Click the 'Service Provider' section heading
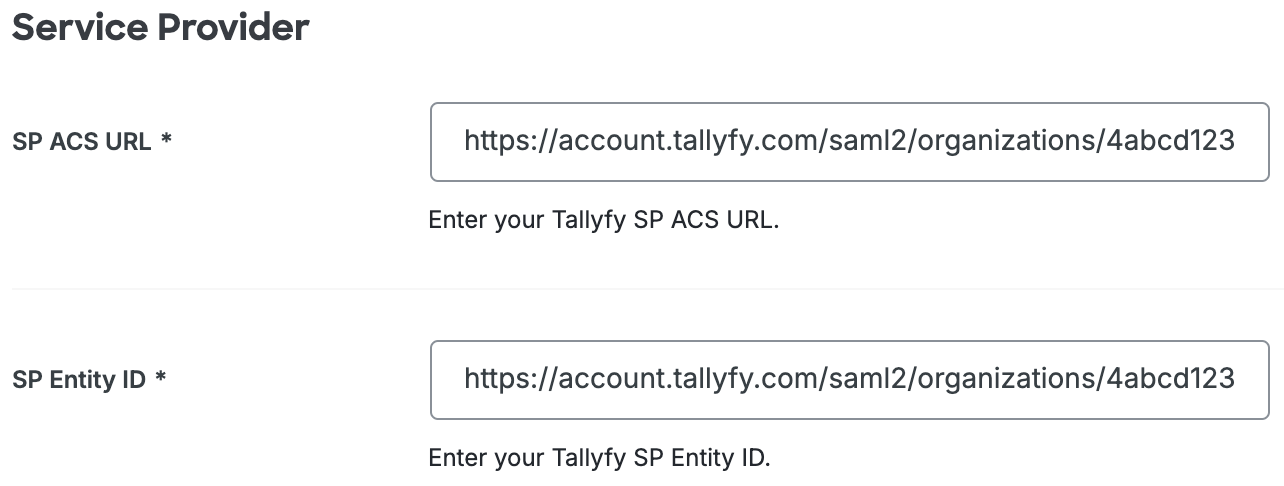The image size is (1284, 486). pos(160,28)
